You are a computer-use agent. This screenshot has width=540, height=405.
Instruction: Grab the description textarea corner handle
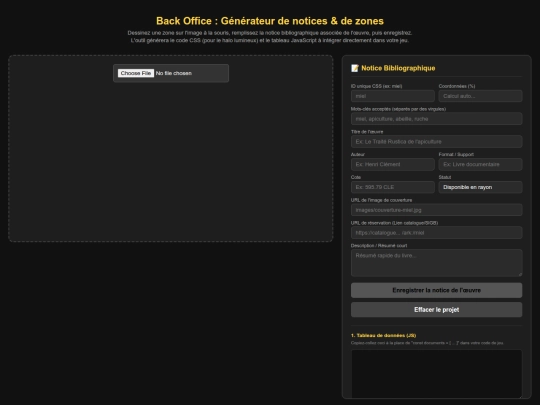click(x=520, y=274)
